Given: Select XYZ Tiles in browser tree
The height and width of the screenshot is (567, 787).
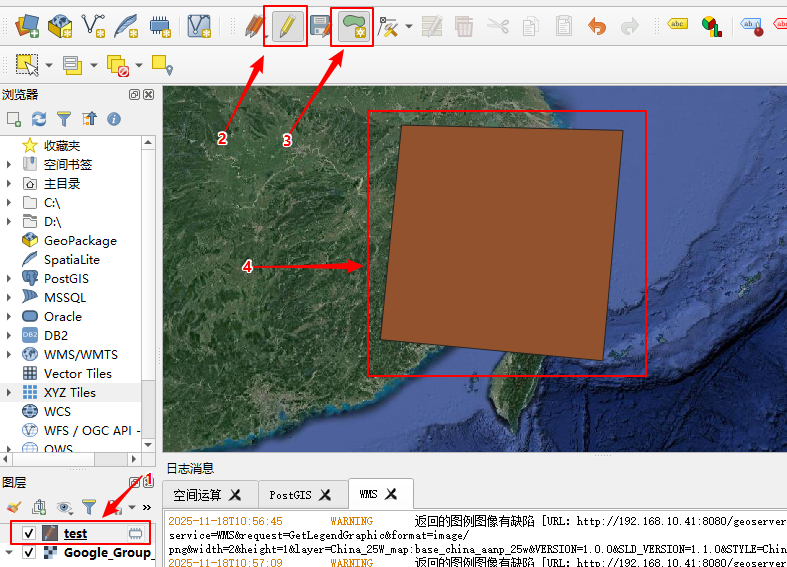Looking at the screenshot, I should coord(70,392).
